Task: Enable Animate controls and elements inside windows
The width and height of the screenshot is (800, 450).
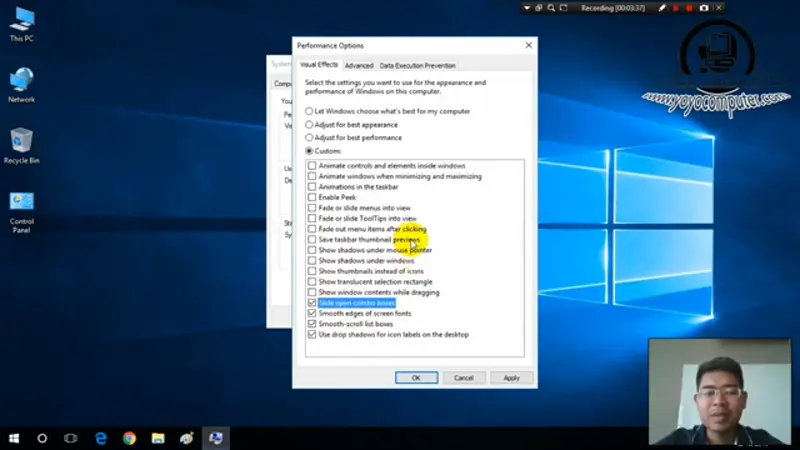Action: click(x=312, y=166)
